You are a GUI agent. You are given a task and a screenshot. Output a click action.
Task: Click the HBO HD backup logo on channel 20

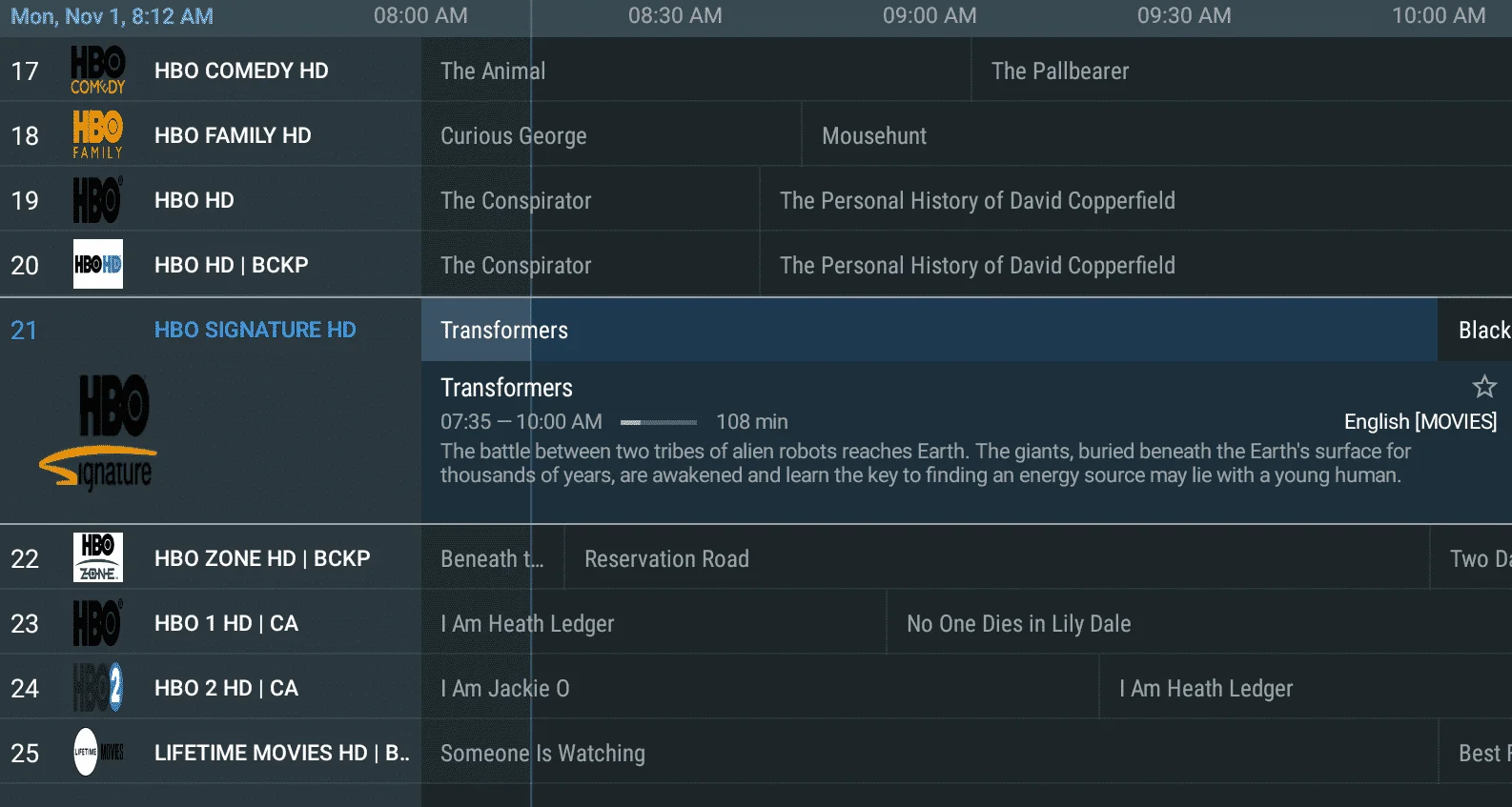pos(98,264)
